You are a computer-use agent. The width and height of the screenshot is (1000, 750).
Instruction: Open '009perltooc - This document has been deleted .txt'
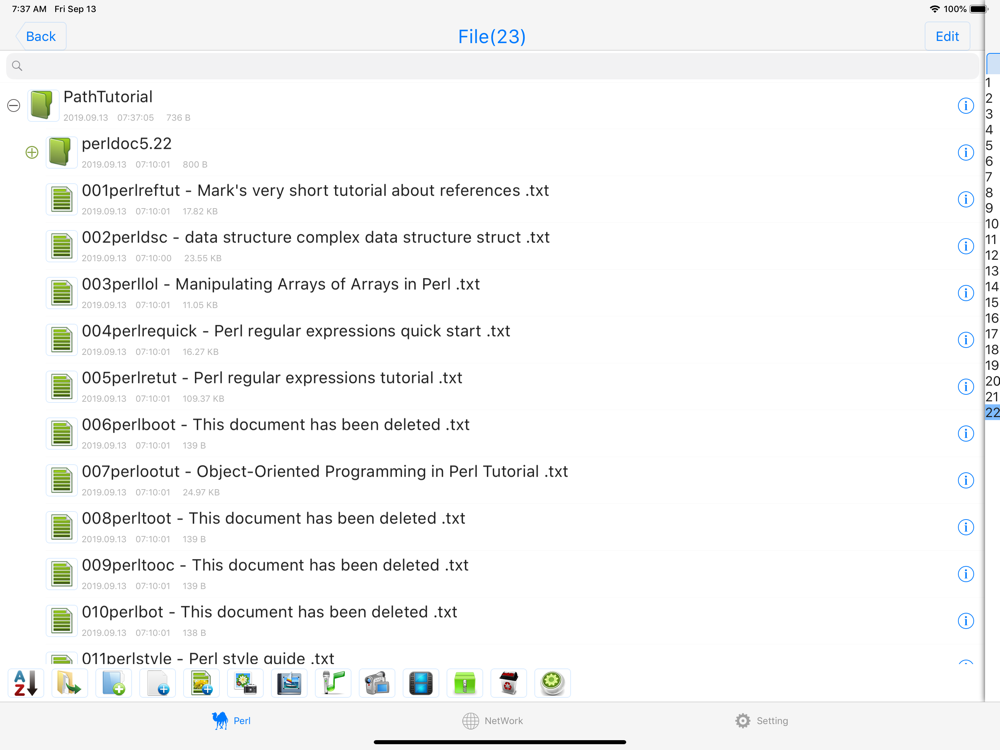click(x=491, y=574)
